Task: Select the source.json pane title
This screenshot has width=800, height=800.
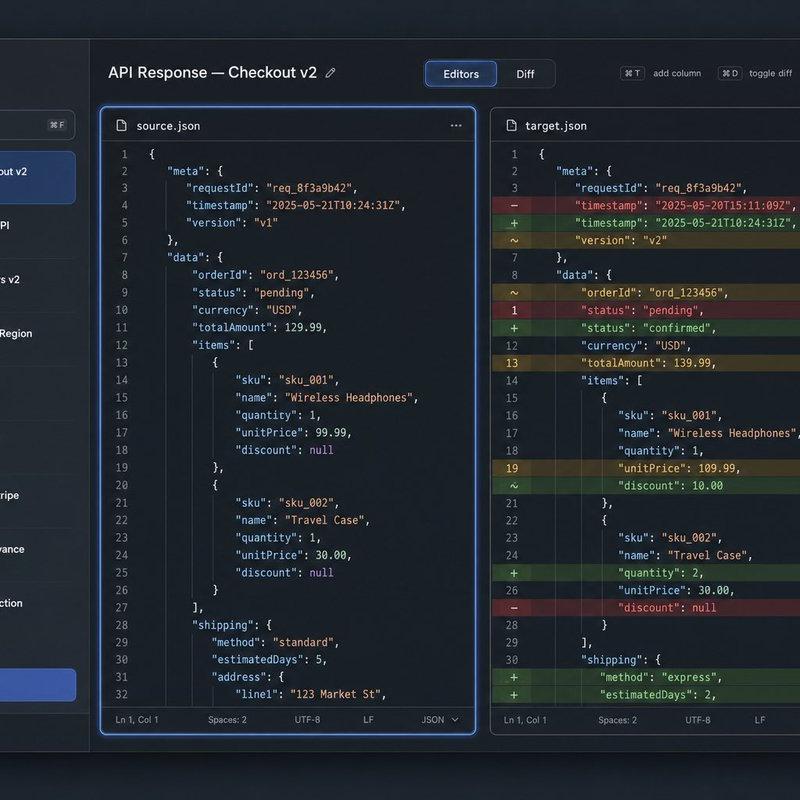Action: coord(168,126)
